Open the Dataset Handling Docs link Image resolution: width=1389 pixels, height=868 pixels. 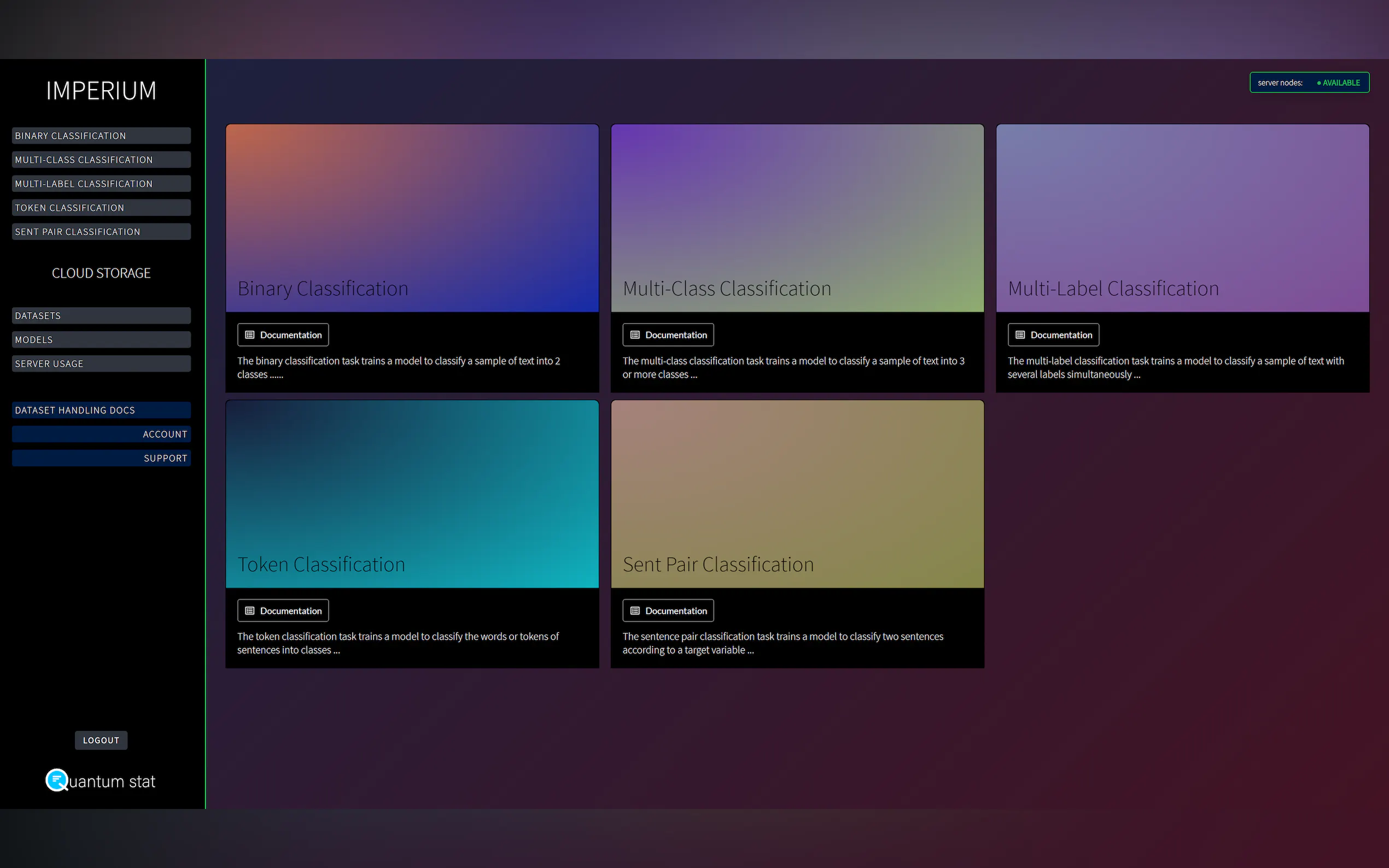(101, 410)
